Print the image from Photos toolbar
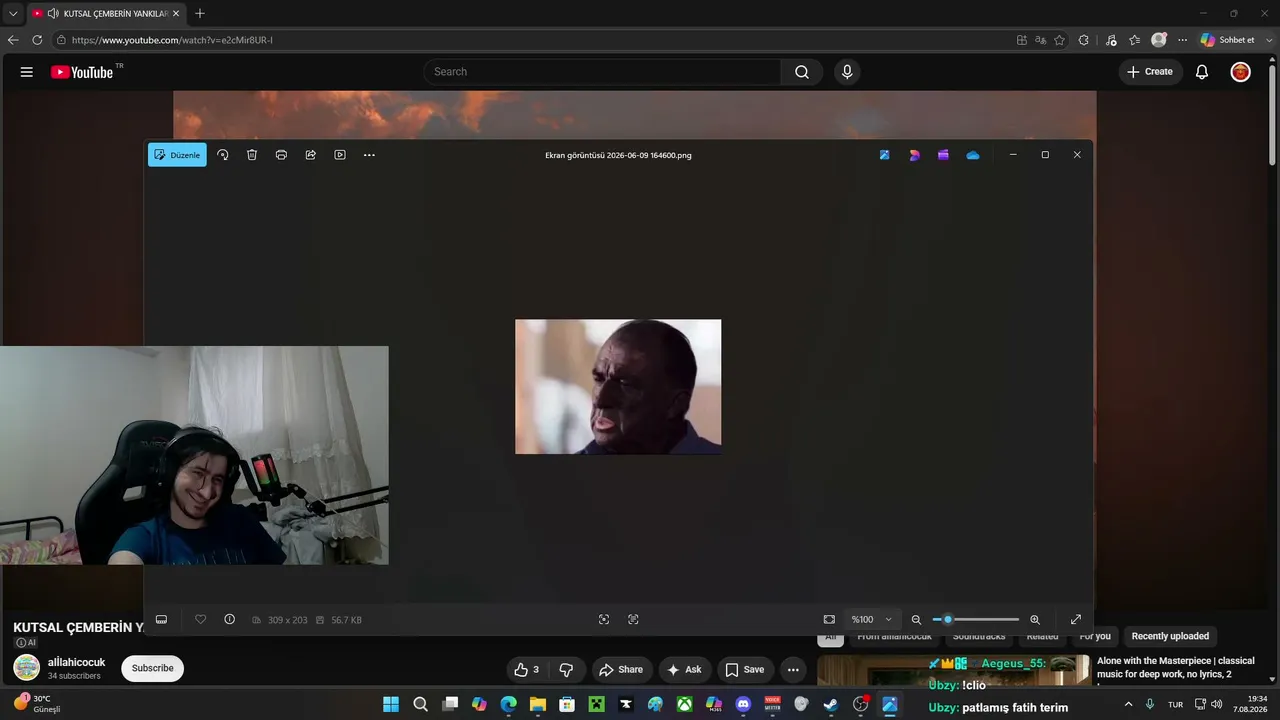This screenshot has height=720, width=1280. click(x=281, y=155)
